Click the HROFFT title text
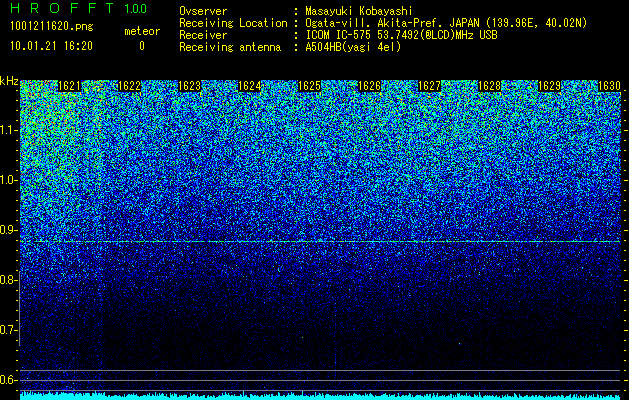Viewport: 629px width, 400px height. click(x=62, y=8)
